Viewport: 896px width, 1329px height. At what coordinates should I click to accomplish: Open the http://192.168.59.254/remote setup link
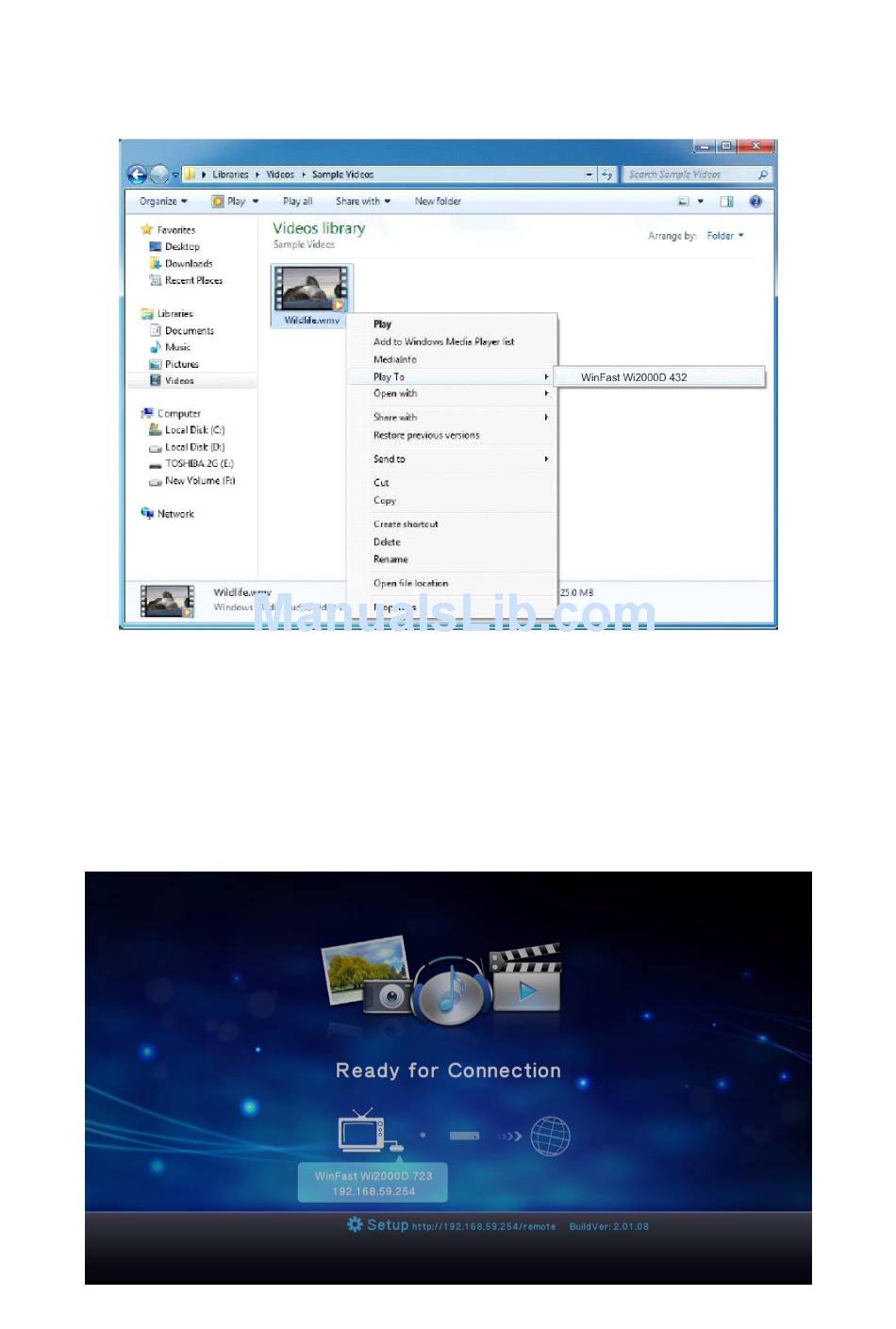pos(484,1227)
